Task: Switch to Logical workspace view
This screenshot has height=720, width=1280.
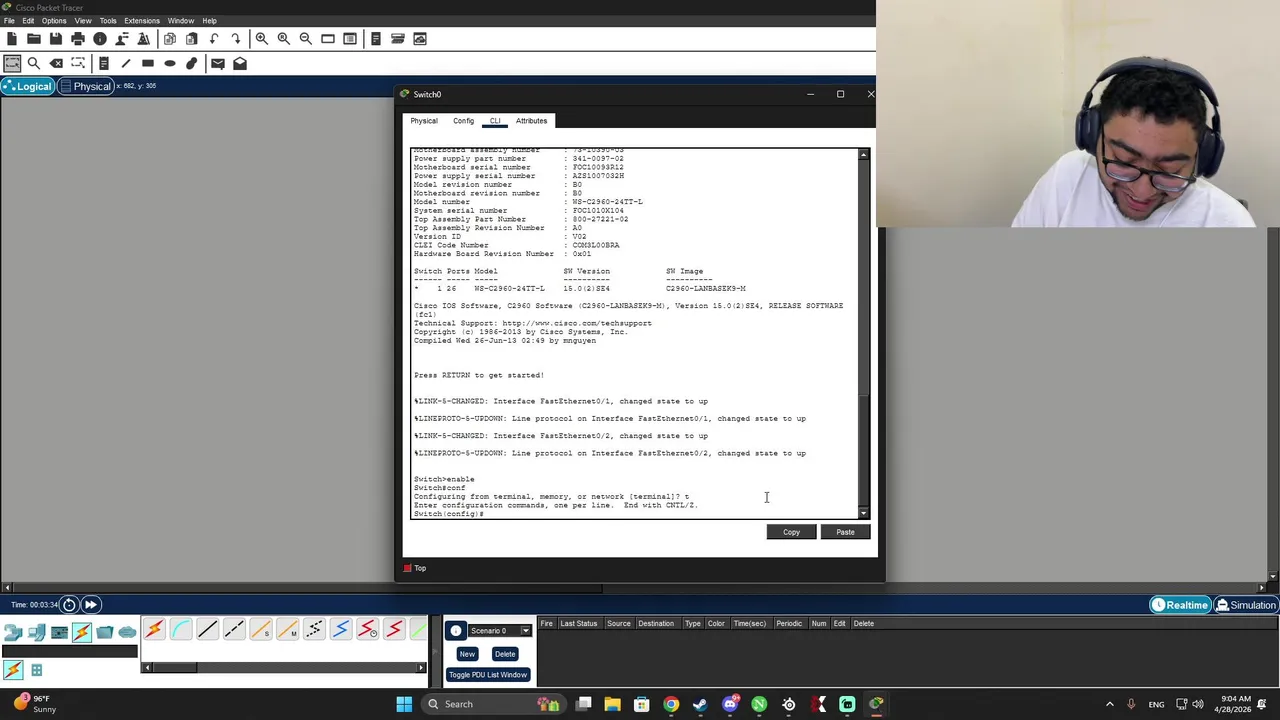Action: [27, 86]
